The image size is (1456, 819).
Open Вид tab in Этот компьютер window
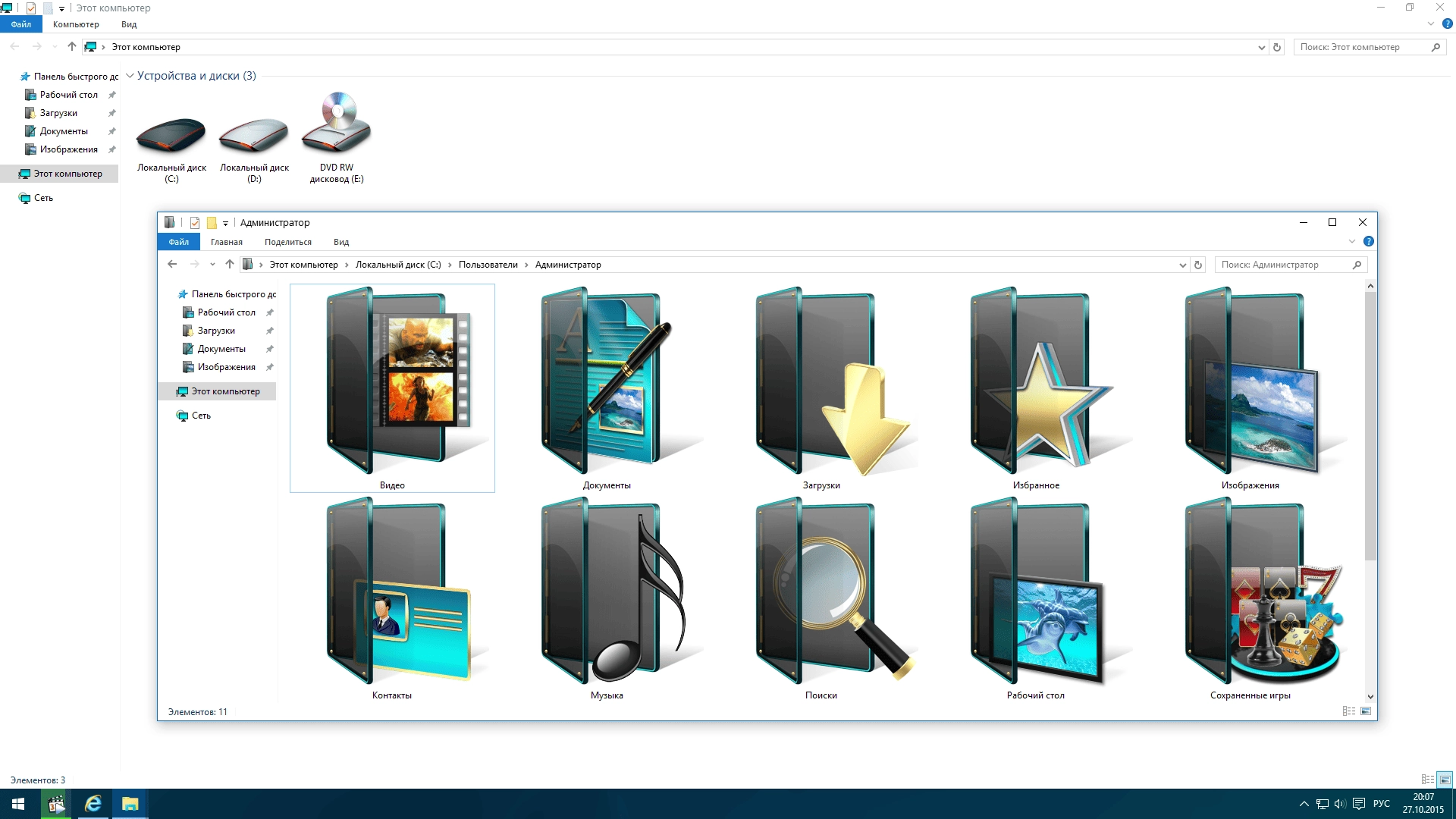pos(129,24)
